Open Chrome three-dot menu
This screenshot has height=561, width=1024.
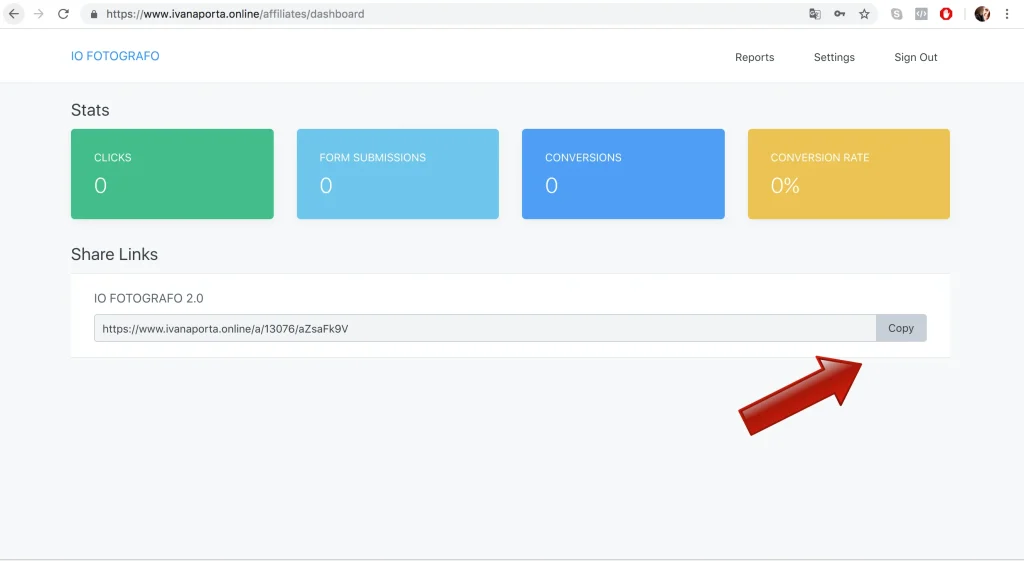point(1007,14)
